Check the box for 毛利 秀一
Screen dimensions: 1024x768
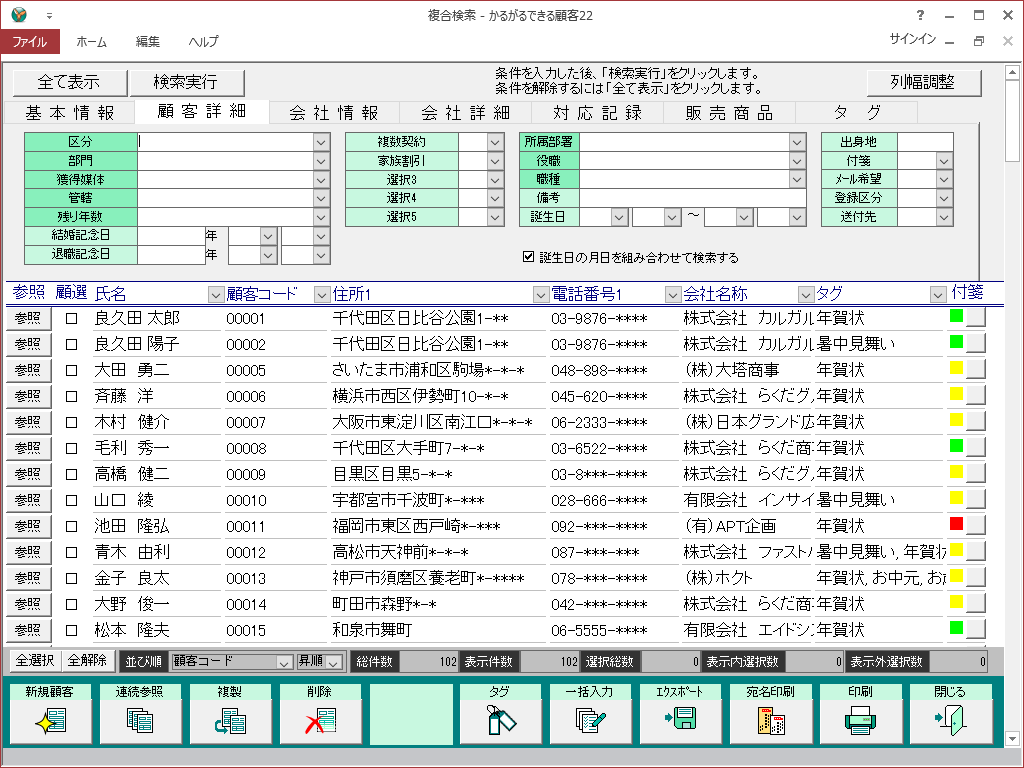(72, 449)
